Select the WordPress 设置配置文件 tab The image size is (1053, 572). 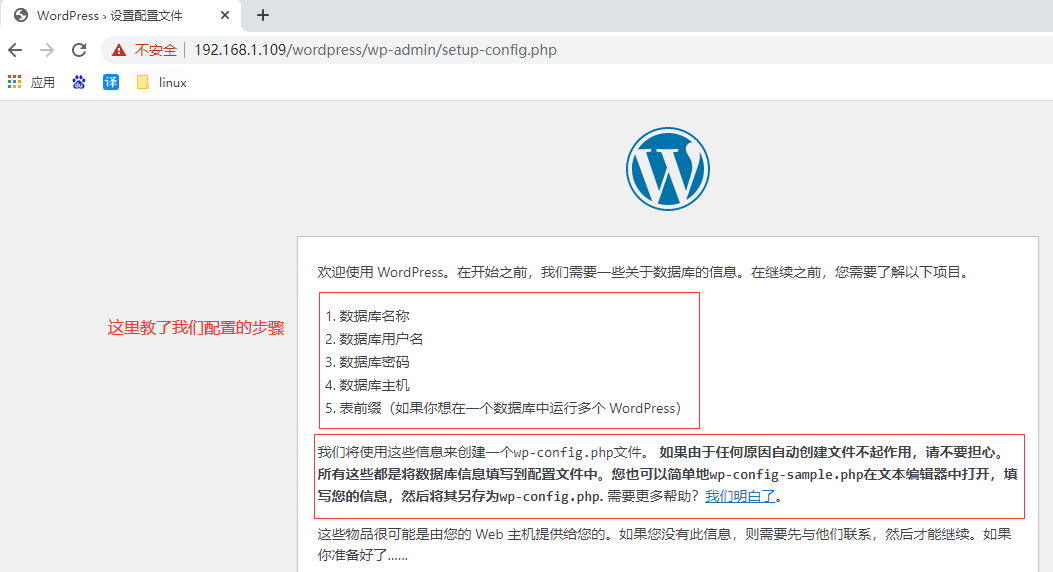(x=120, y=15)
